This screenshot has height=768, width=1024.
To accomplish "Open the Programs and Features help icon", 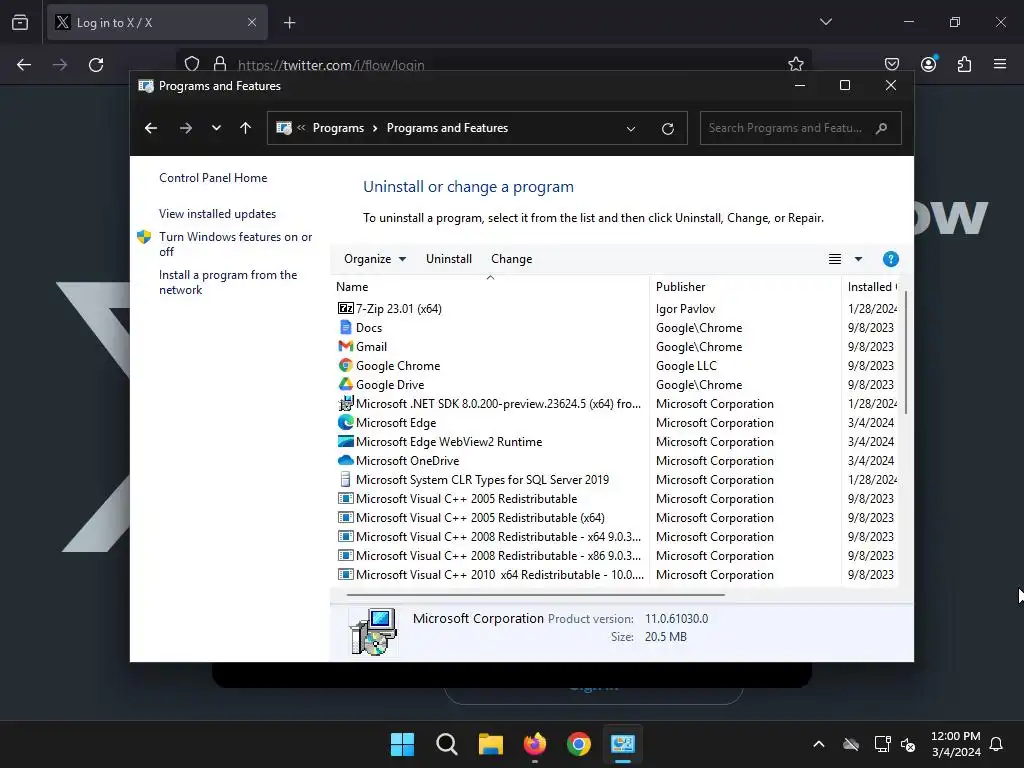I will click(890, 259).
